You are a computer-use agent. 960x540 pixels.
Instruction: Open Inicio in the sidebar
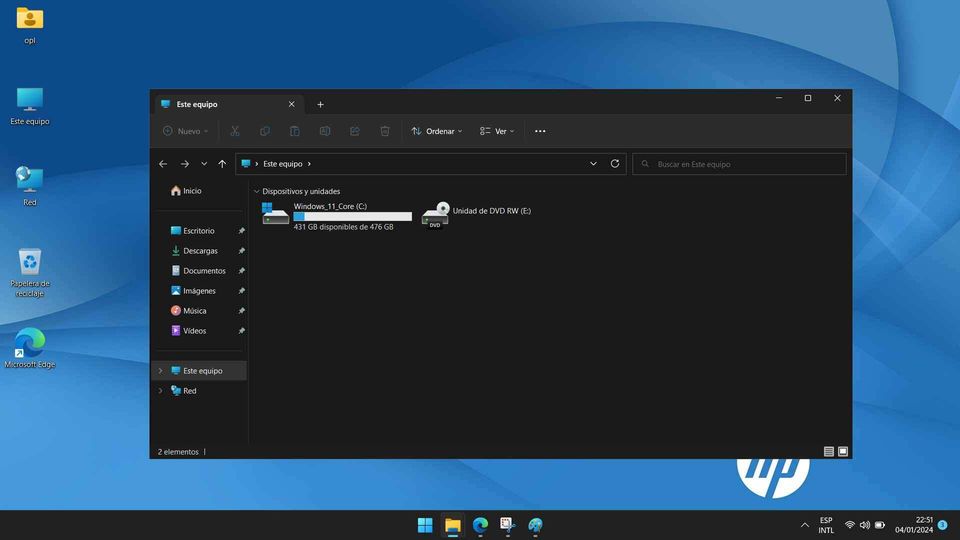(x=186, y=191)
